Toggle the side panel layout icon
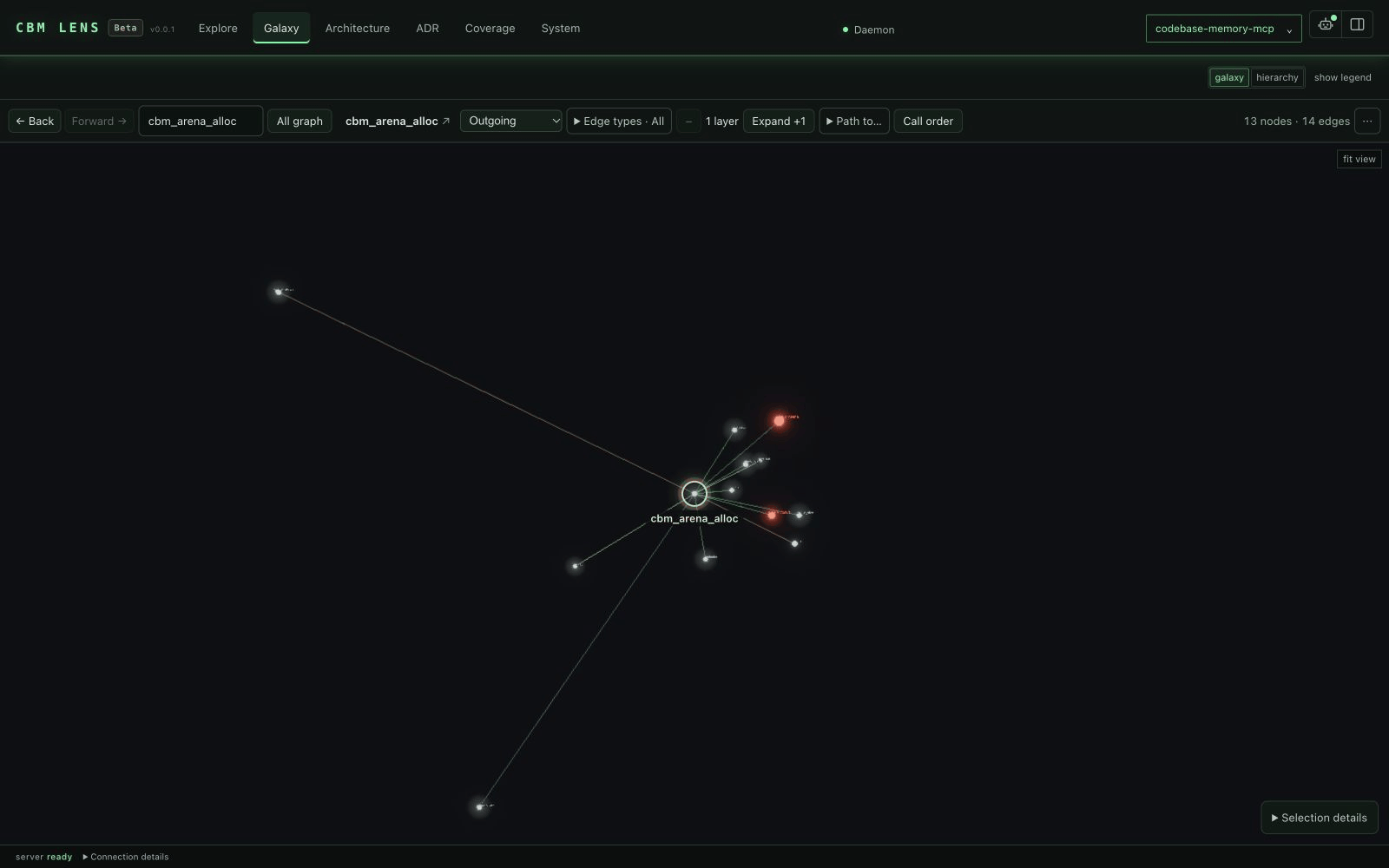This screenshot has height=868, width=1389. [x=1357, y=24]
